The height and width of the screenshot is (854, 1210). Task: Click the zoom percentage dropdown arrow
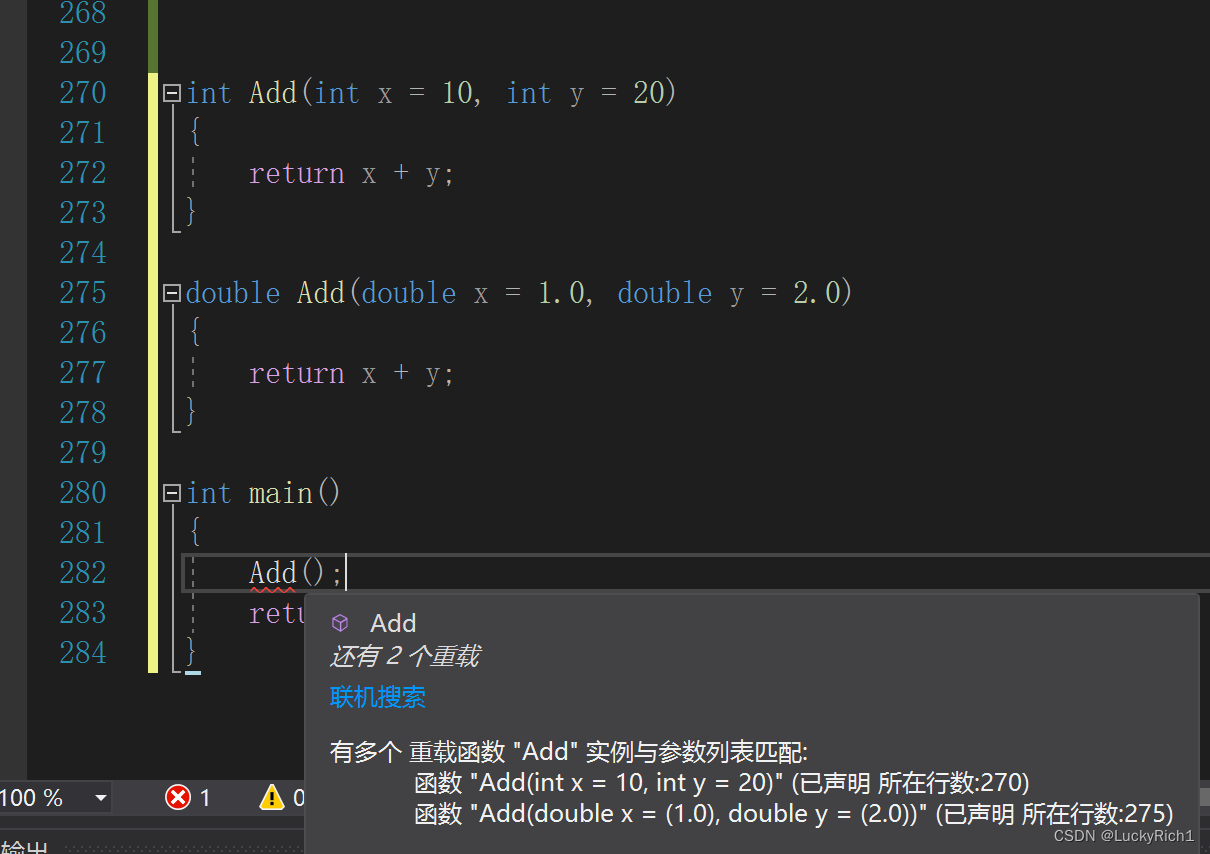pyautogui.click(x=101, y=797)
